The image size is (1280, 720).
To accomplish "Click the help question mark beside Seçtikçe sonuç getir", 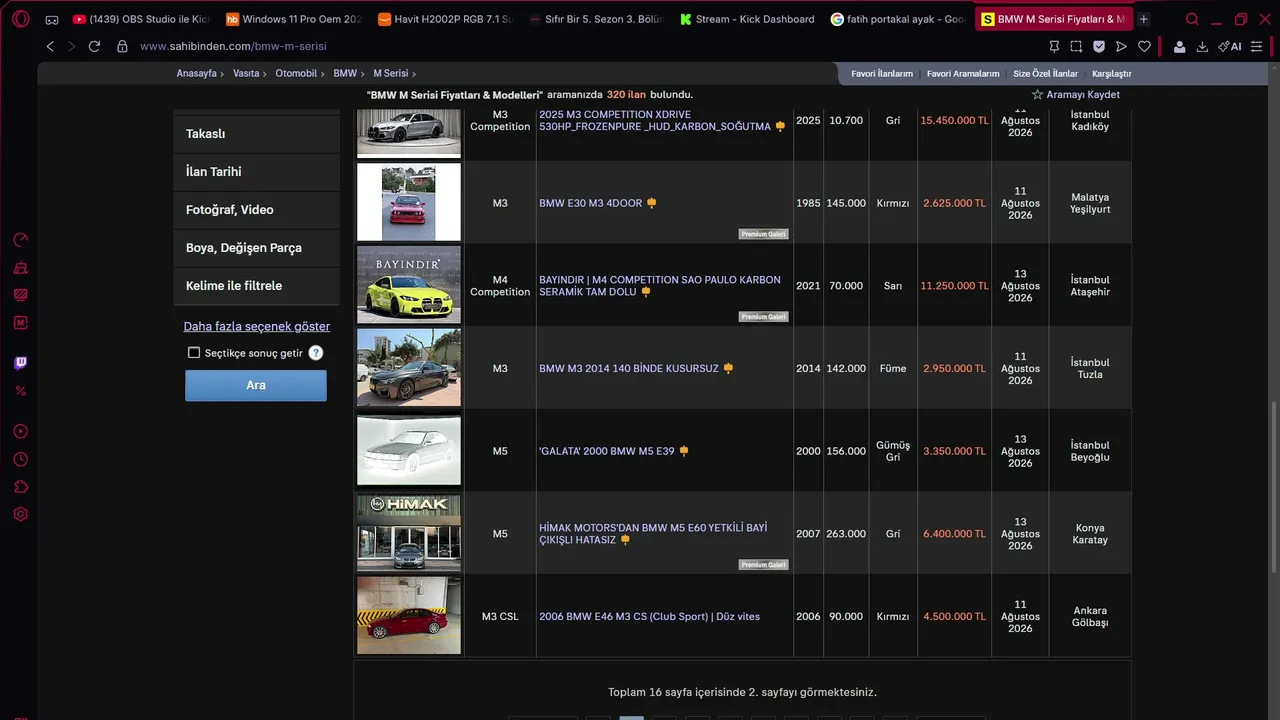I will [316, 353].
